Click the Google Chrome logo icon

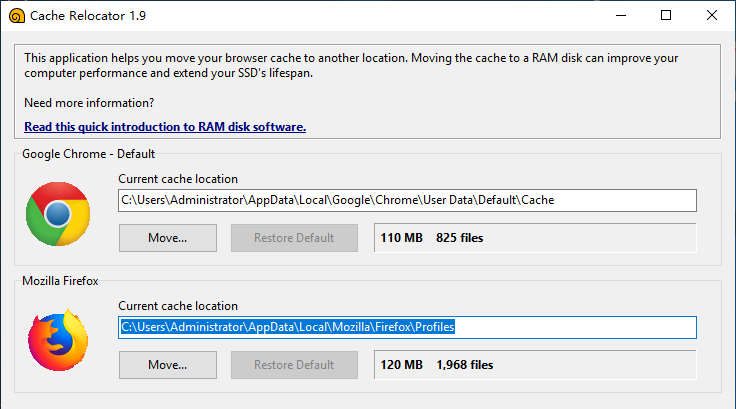click(x=57, y=213)
